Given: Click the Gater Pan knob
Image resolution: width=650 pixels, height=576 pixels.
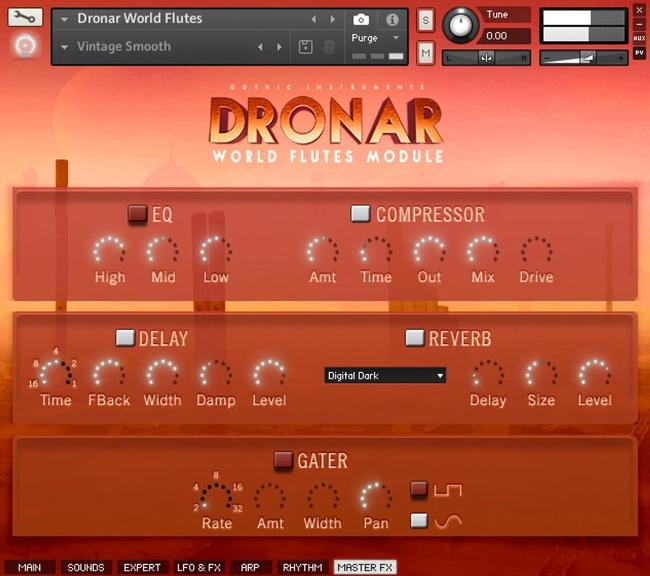Looking at the screenshot, I should [x=376, y=497].
